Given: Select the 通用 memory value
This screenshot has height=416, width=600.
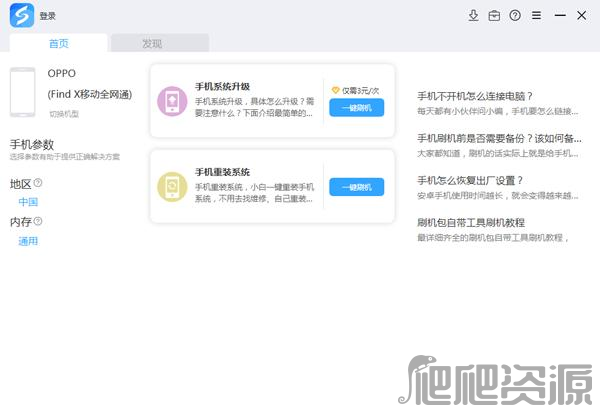Looking at the screenshot, I should [x=28, y=241].
